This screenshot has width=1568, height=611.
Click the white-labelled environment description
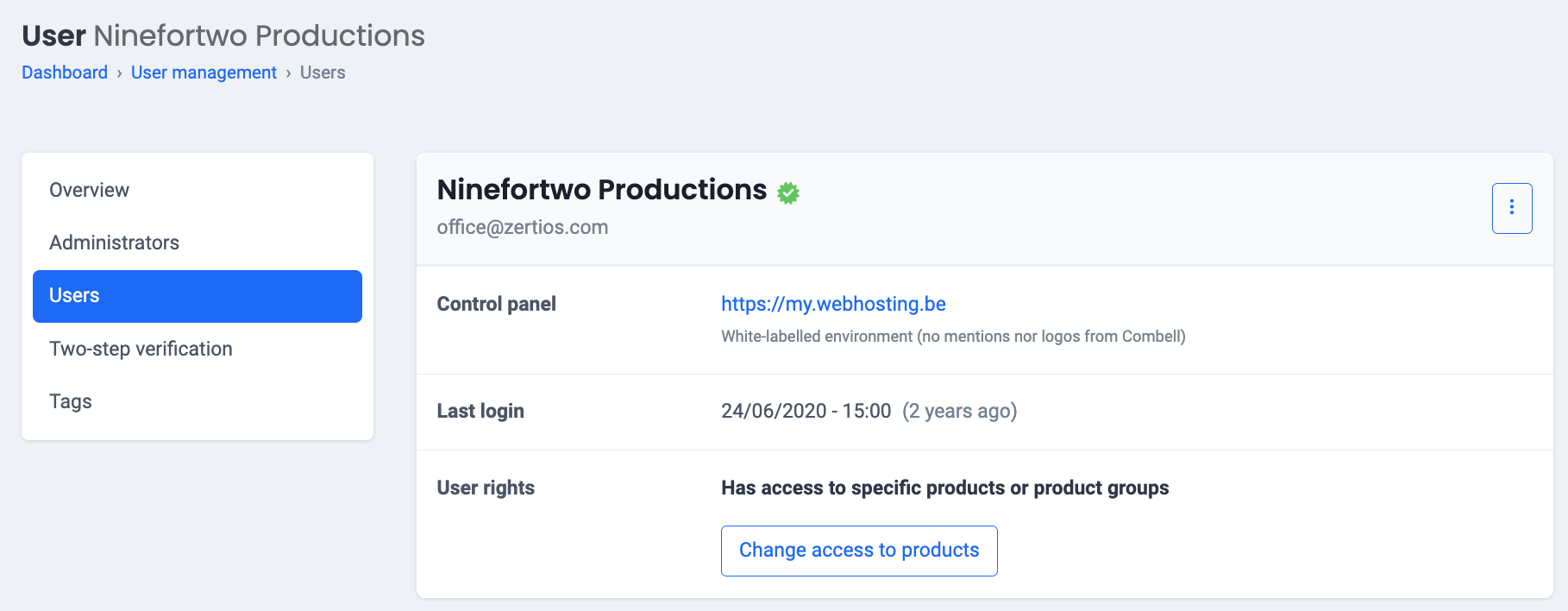pyautogui.click(x=953, y=337)
